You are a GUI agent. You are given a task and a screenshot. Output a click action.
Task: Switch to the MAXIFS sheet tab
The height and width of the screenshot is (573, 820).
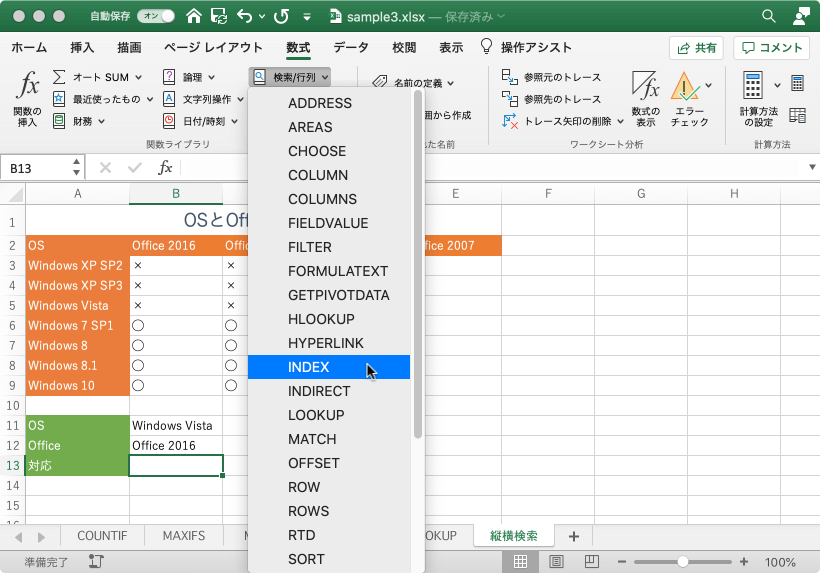click(x=184, y=536)
